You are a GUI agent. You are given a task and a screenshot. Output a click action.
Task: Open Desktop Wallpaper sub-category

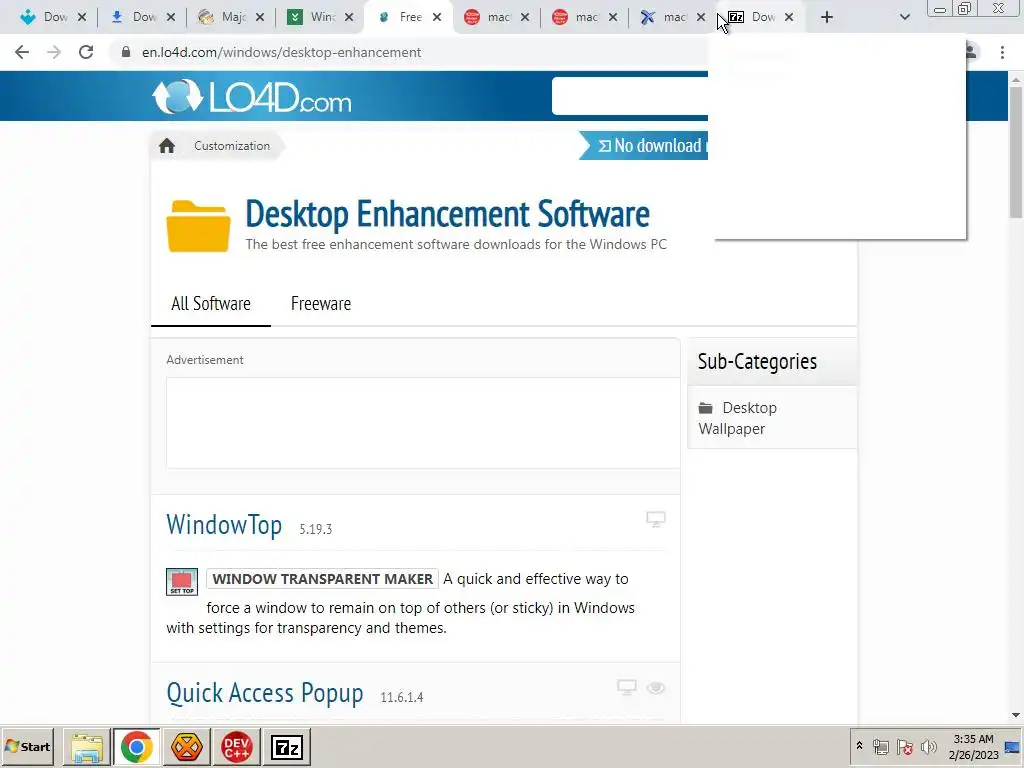[738, 418]
